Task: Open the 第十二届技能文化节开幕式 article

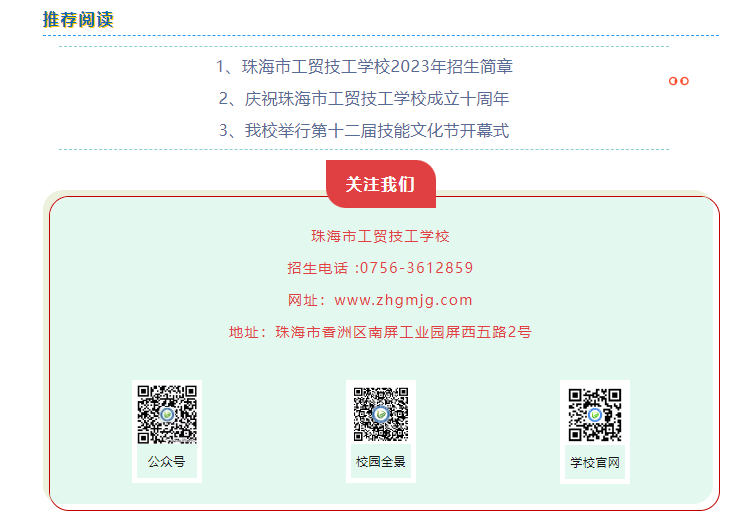Action: (x=364, y=130)
